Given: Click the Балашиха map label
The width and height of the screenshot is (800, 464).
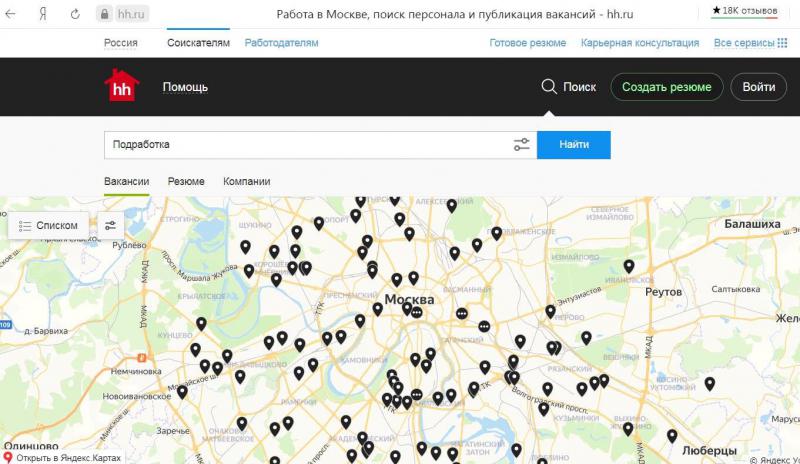Looking at the screenshot, I should coord(752,224).
